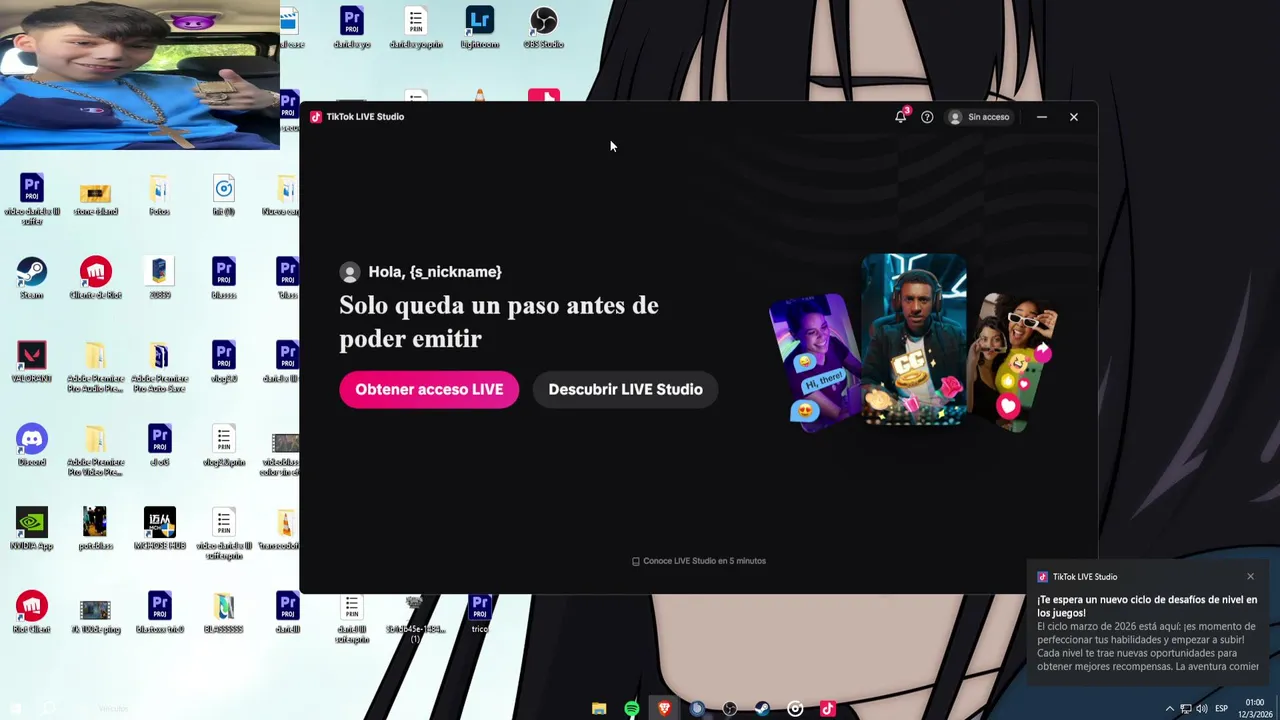The height and width of the screenshot is (720, 1280).
Task: Select the blastoxx Premiere project icon
Action: (160, 613)
